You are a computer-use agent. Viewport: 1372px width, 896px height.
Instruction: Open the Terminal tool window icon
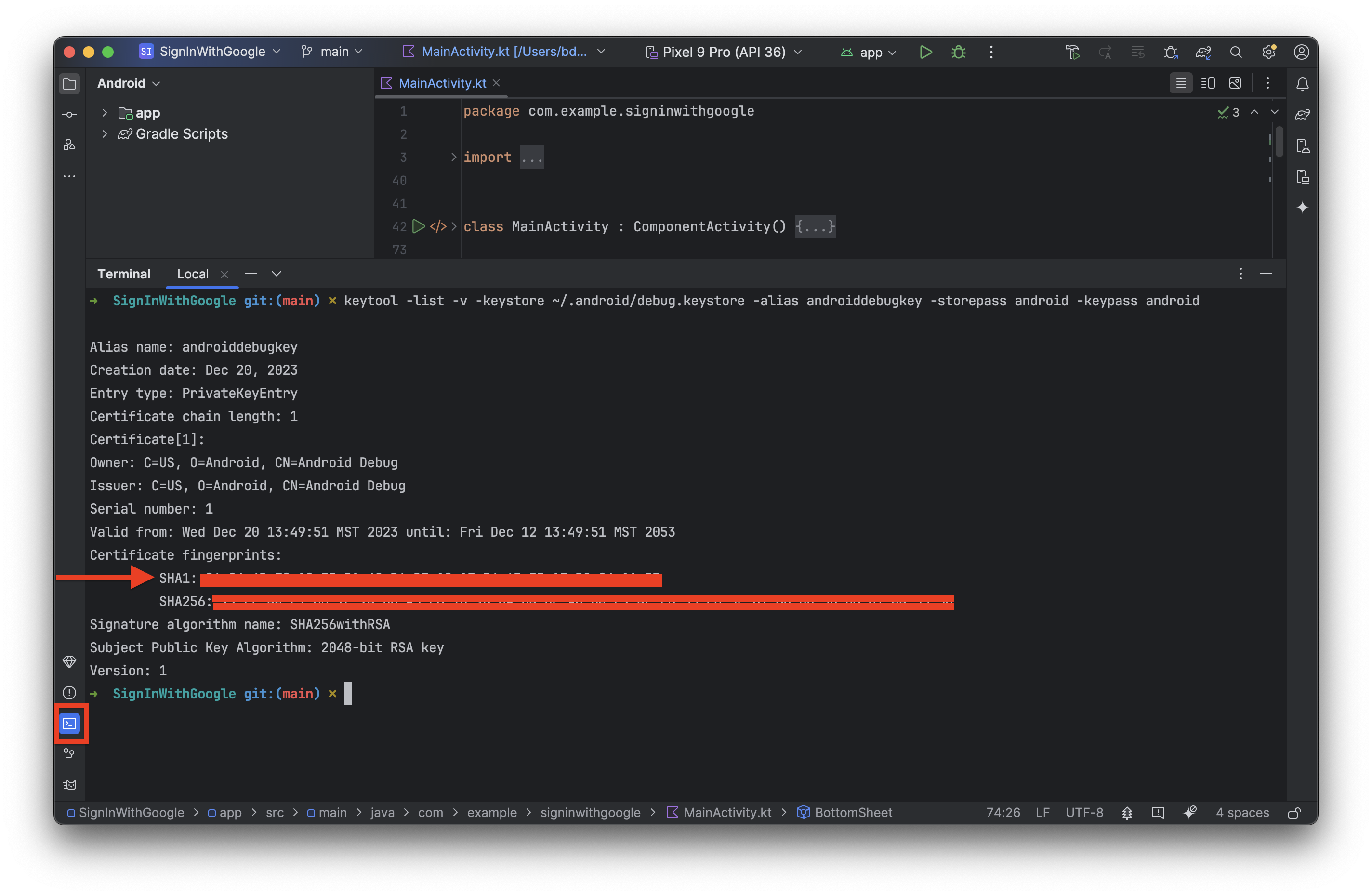coord(69,723)
